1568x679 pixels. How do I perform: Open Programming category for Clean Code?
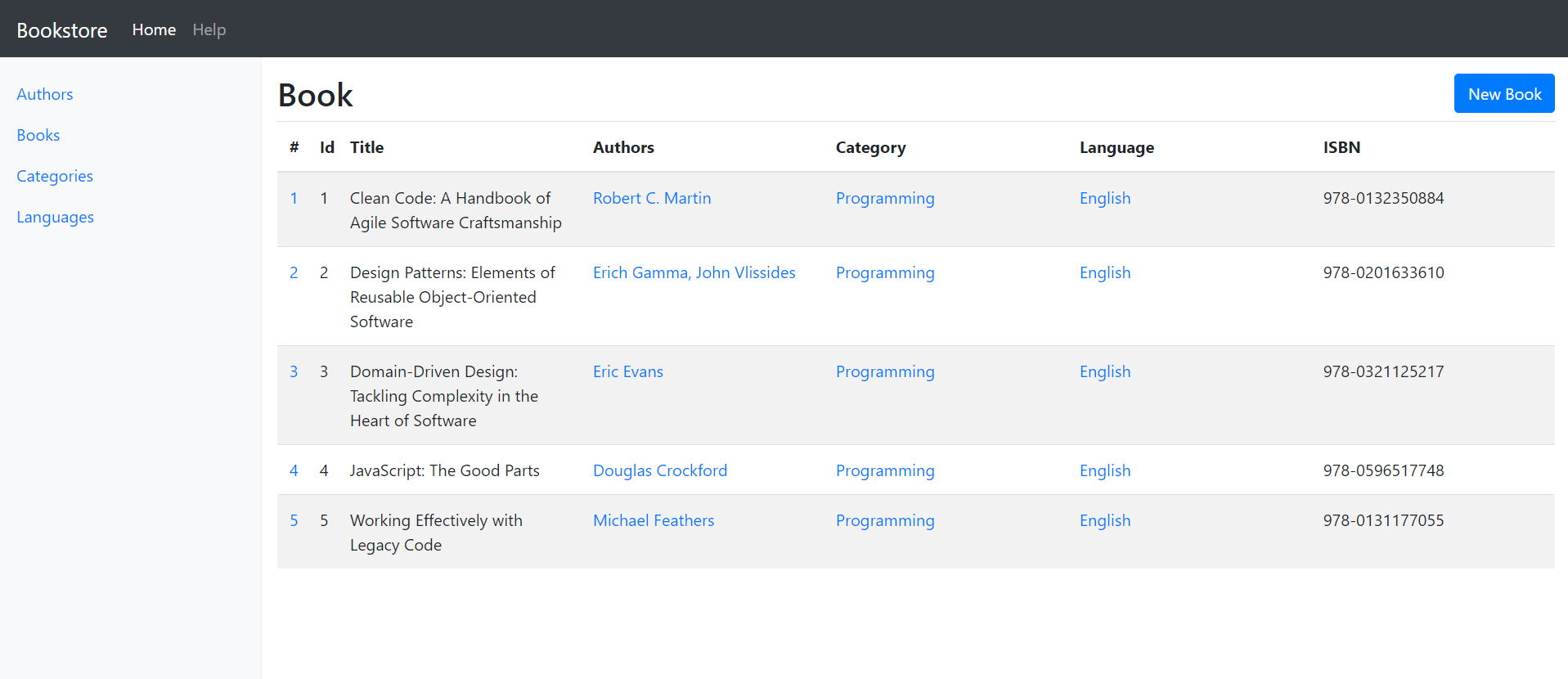pyautogui.click(x=884, y=198)
